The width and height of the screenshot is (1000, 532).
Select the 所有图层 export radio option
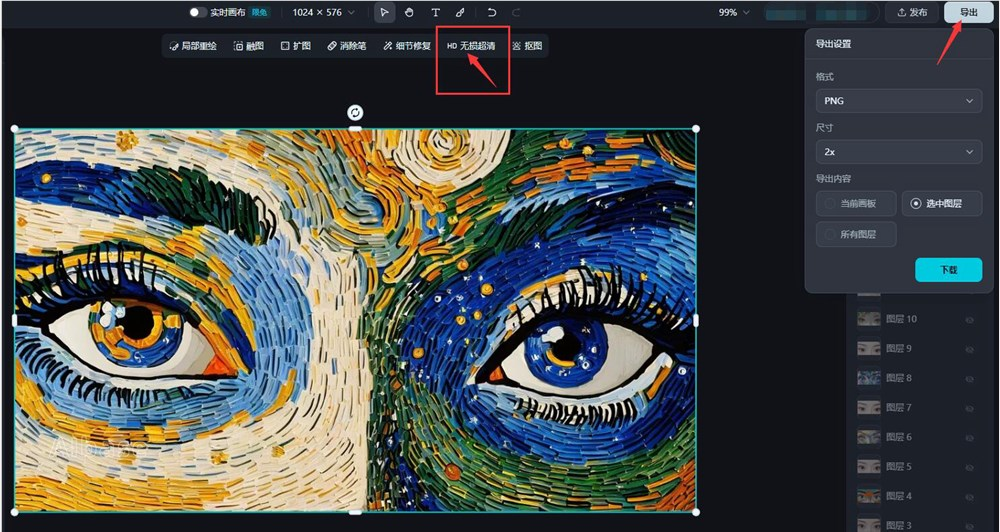[856, 235]
